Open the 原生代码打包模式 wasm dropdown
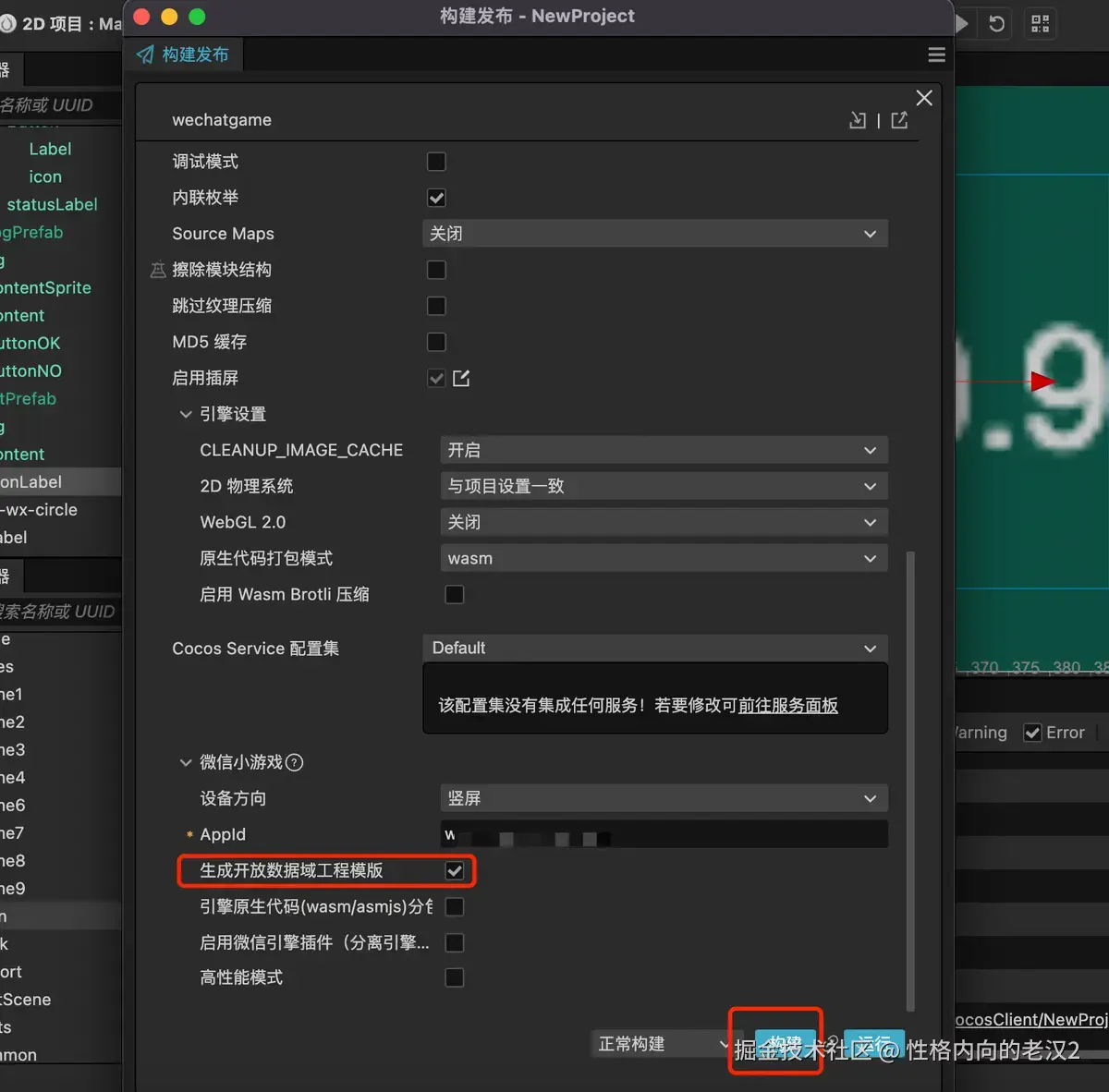1109x1092 pixels. (x=664, y=558)
